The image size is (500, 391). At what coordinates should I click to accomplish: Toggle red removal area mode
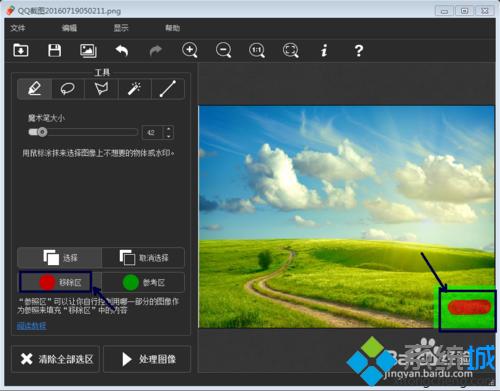pyautogui.click(x=55, y=282)
